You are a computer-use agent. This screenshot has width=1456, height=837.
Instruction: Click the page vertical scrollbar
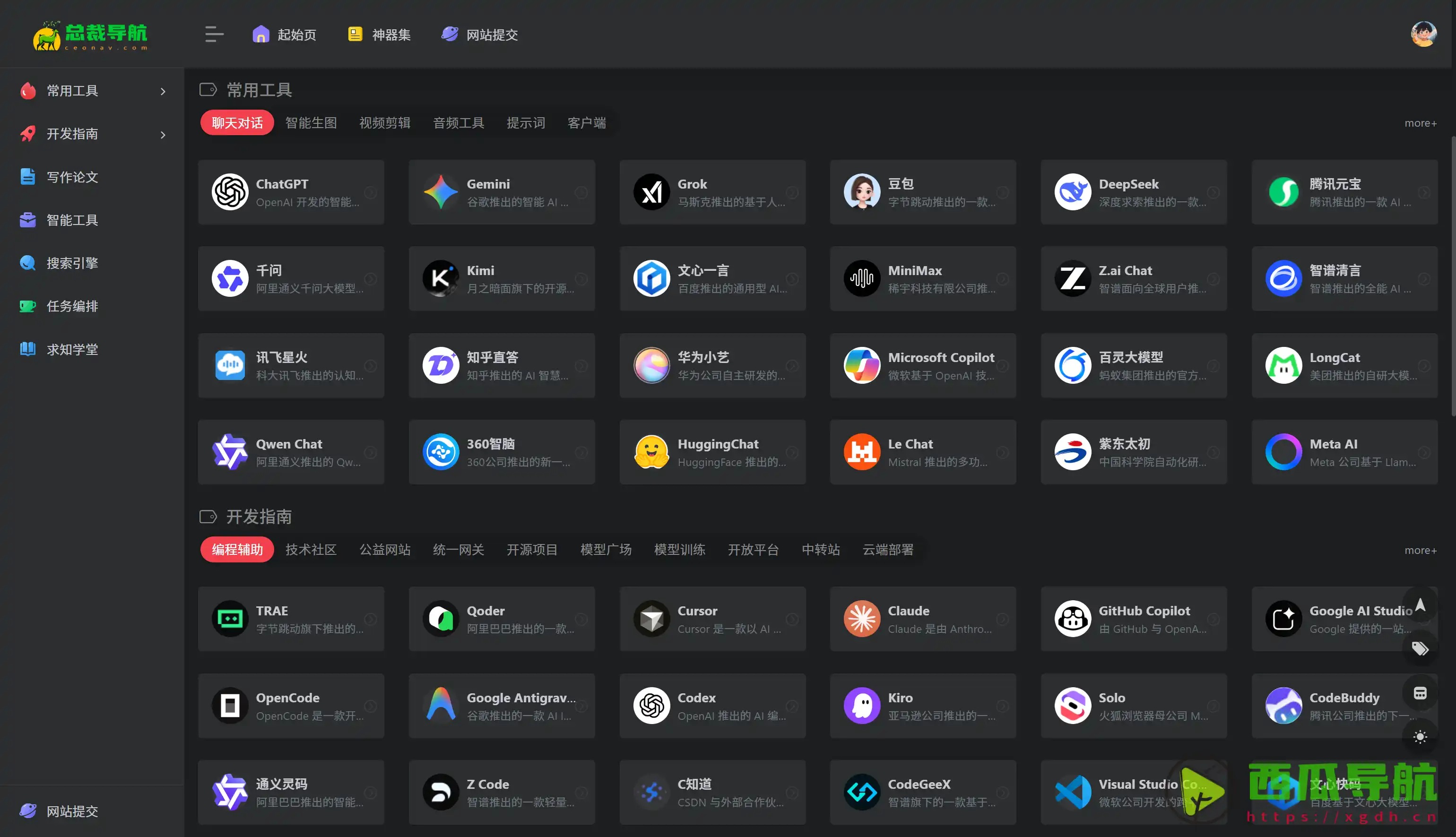click(x=1453, y=276)
